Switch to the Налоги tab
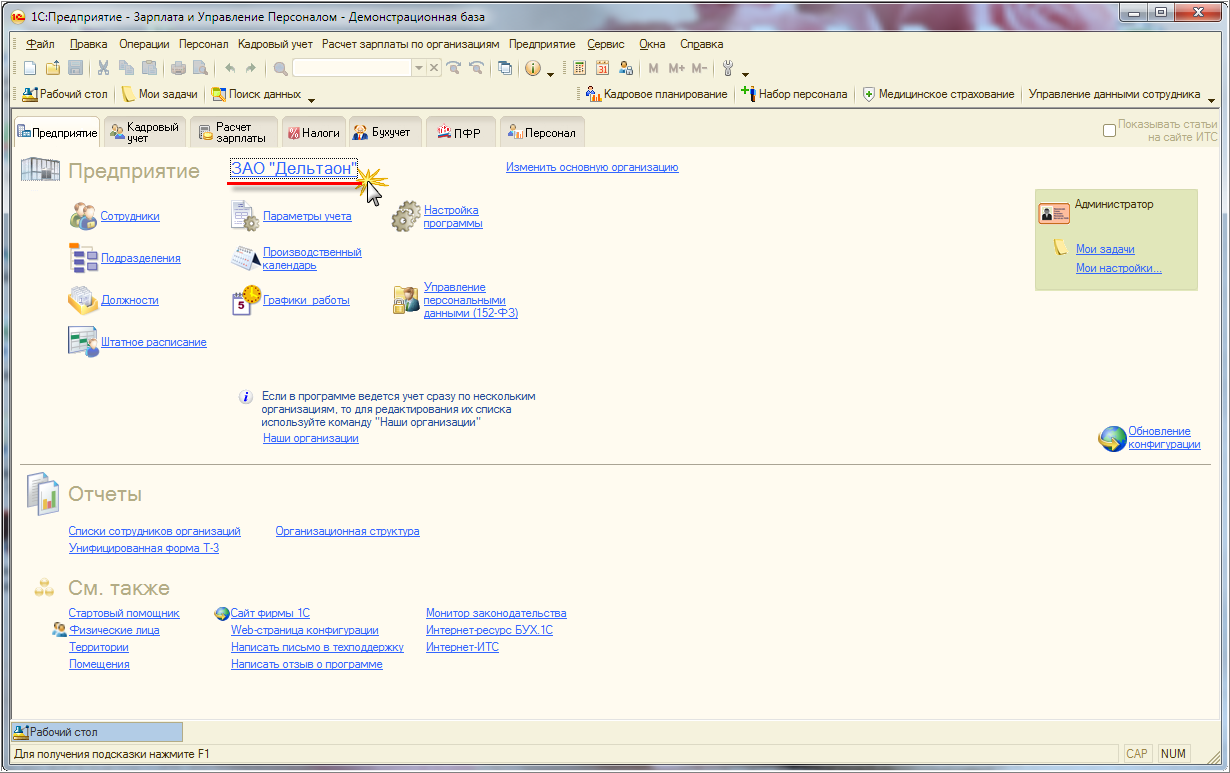Screen dimensions: 1230x773 click(x=313, y=132)
